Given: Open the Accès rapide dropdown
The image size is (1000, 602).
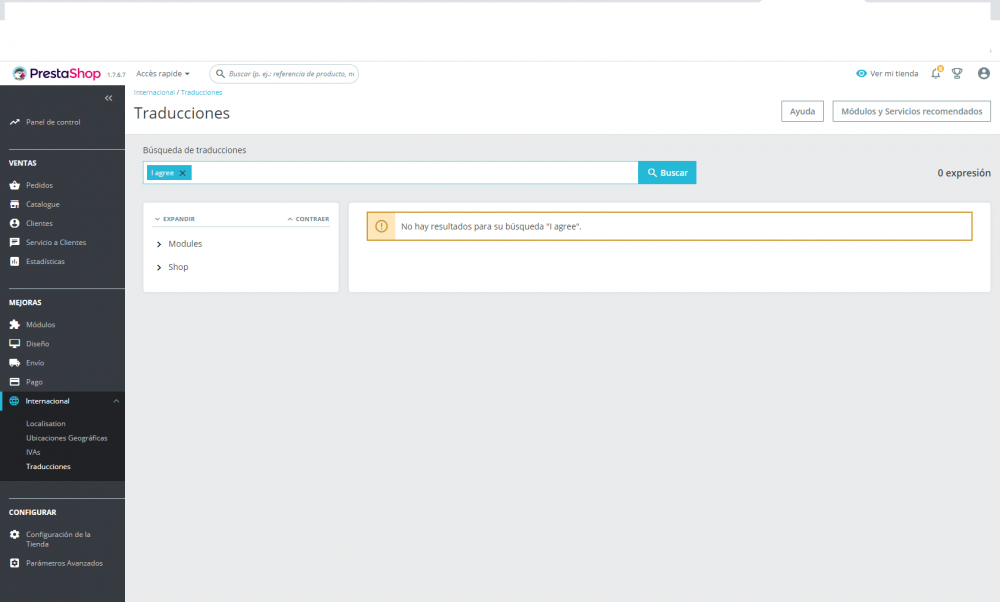Looking at the screenshot, I should pos(163,73).
